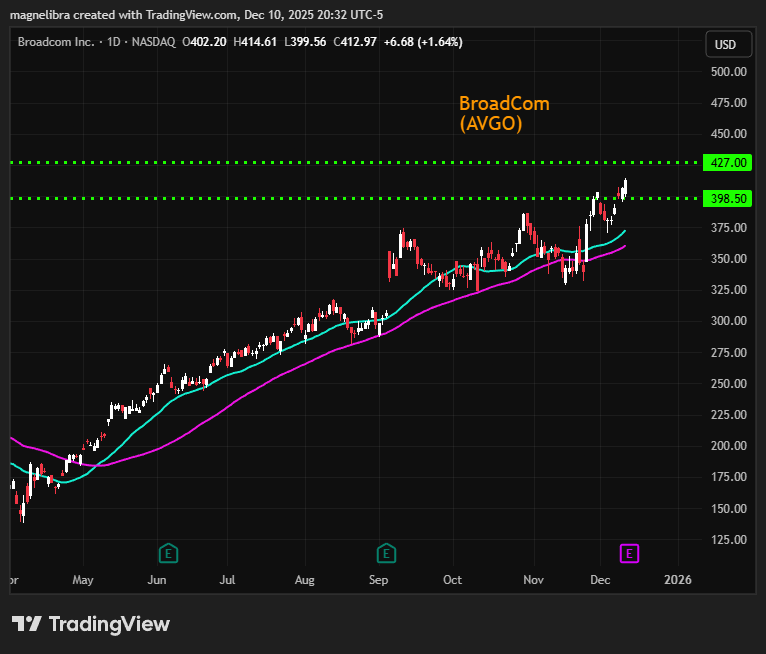Click the 450.00 price axis label

click(x=729, y=134)
